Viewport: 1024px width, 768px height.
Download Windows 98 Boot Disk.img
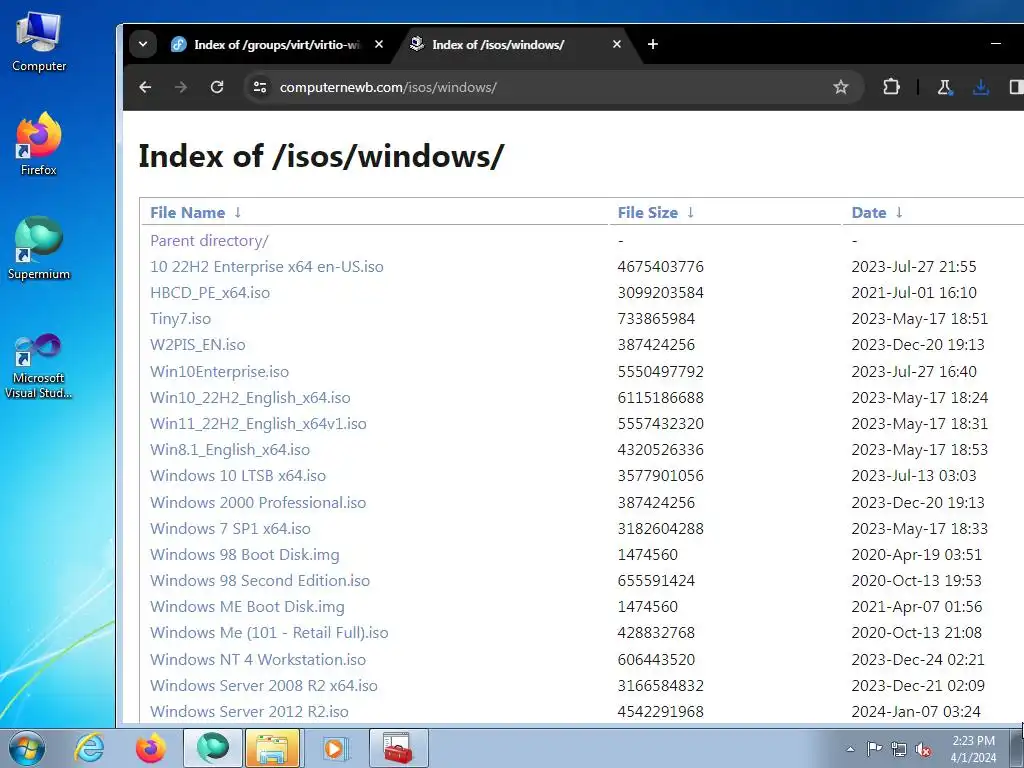tap(245, 554)
